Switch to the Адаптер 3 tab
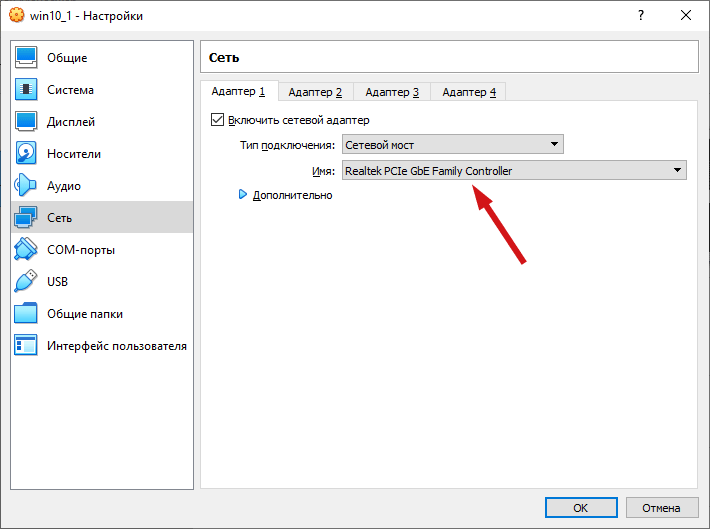This screenshot has height=529, width=710. pyautogui.click(x=392, y=92)
